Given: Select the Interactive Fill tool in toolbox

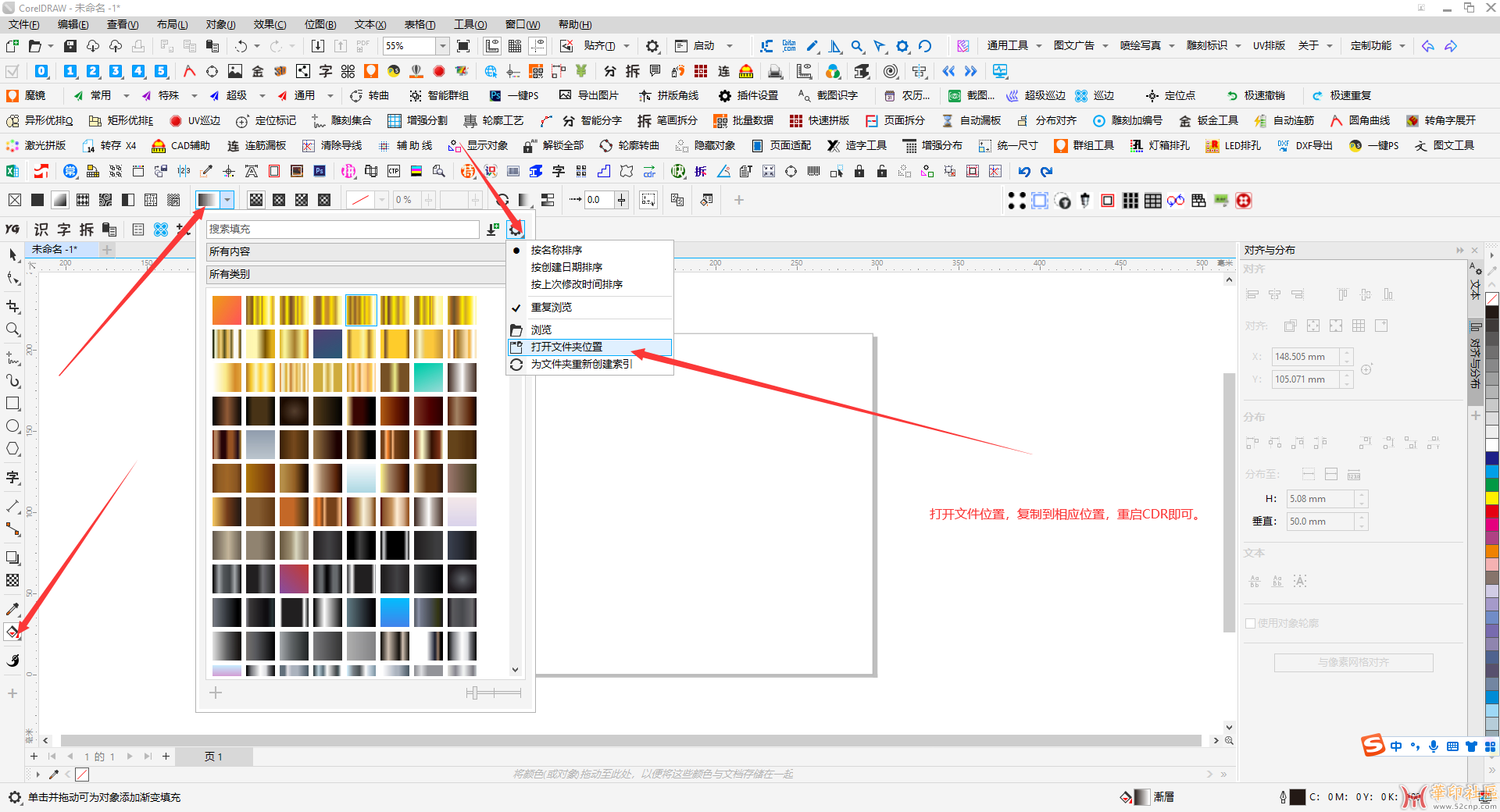Looking at the screenshot, I should (x=12, y=632).
